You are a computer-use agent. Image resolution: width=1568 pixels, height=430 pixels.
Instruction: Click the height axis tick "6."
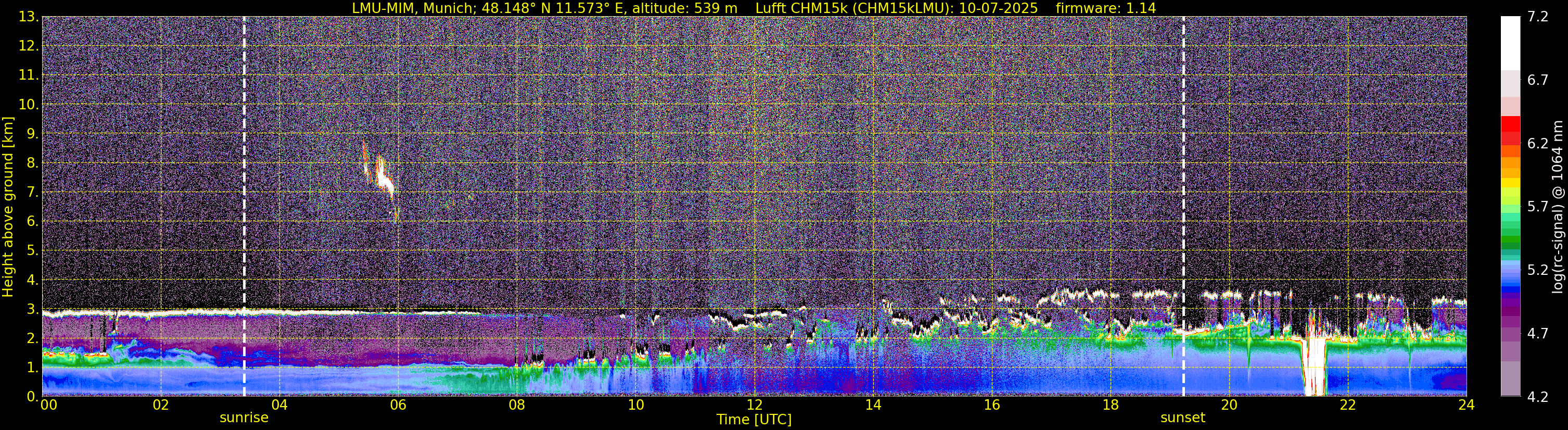click(x=33, y=221)
